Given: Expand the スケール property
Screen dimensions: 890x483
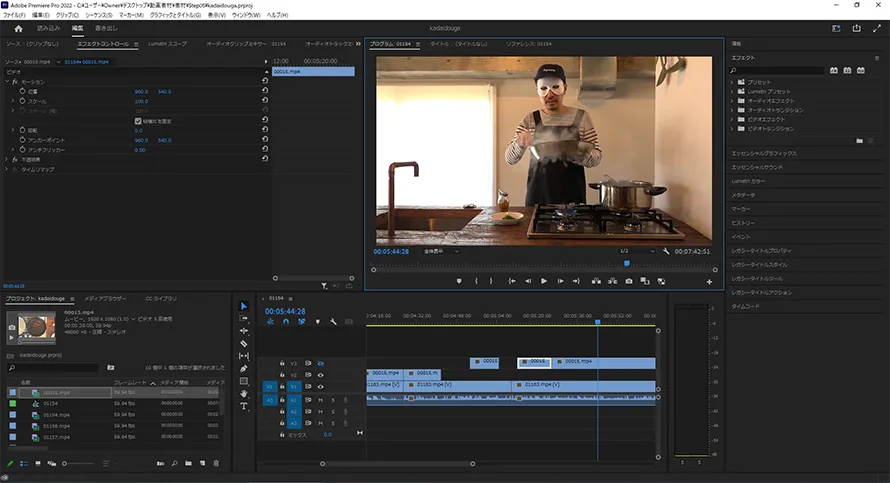Looking at the screenshot, I should [13, 101].
